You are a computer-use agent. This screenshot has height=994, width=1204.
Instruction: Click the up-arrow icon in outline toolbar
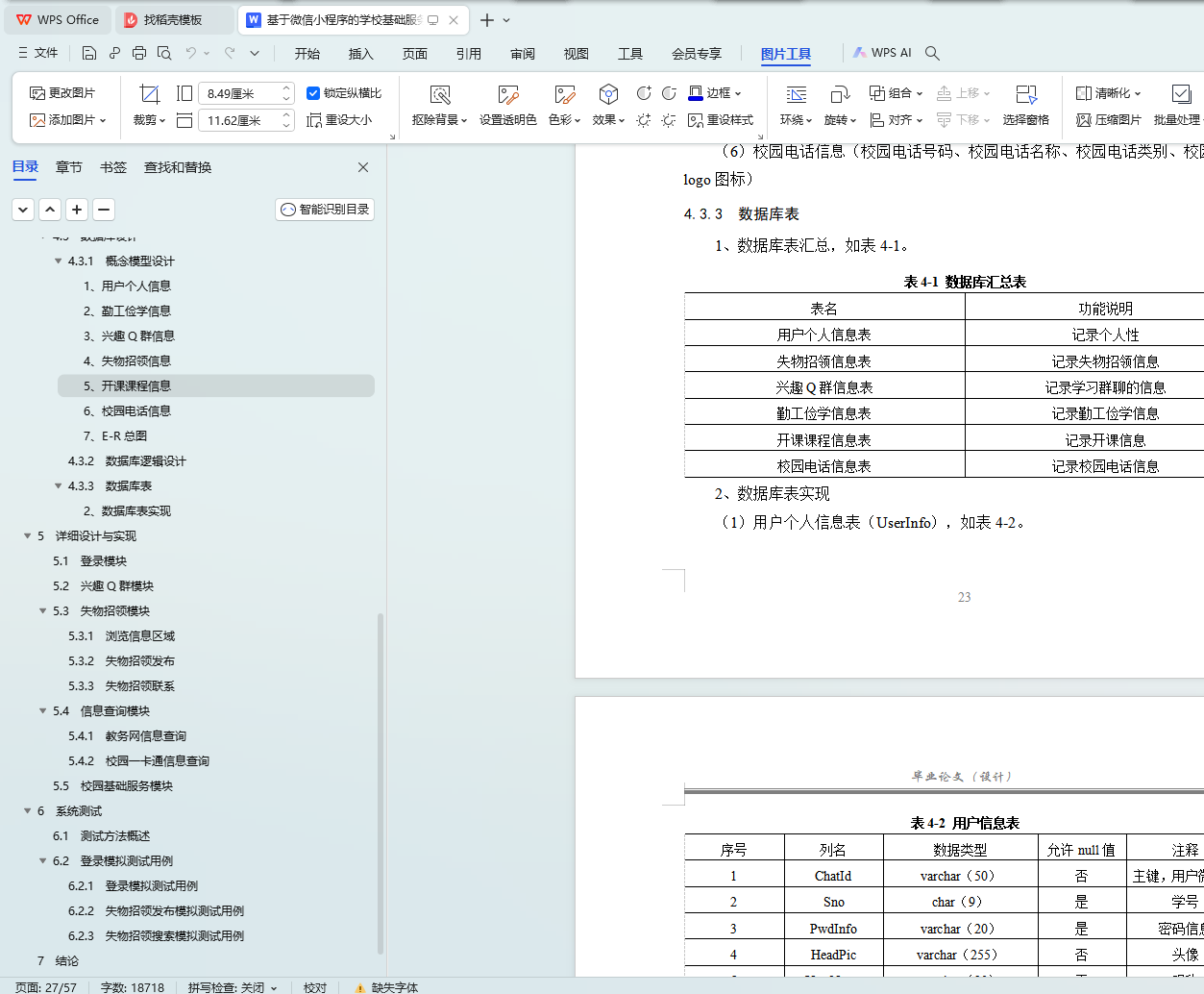[x=50, y=209]
